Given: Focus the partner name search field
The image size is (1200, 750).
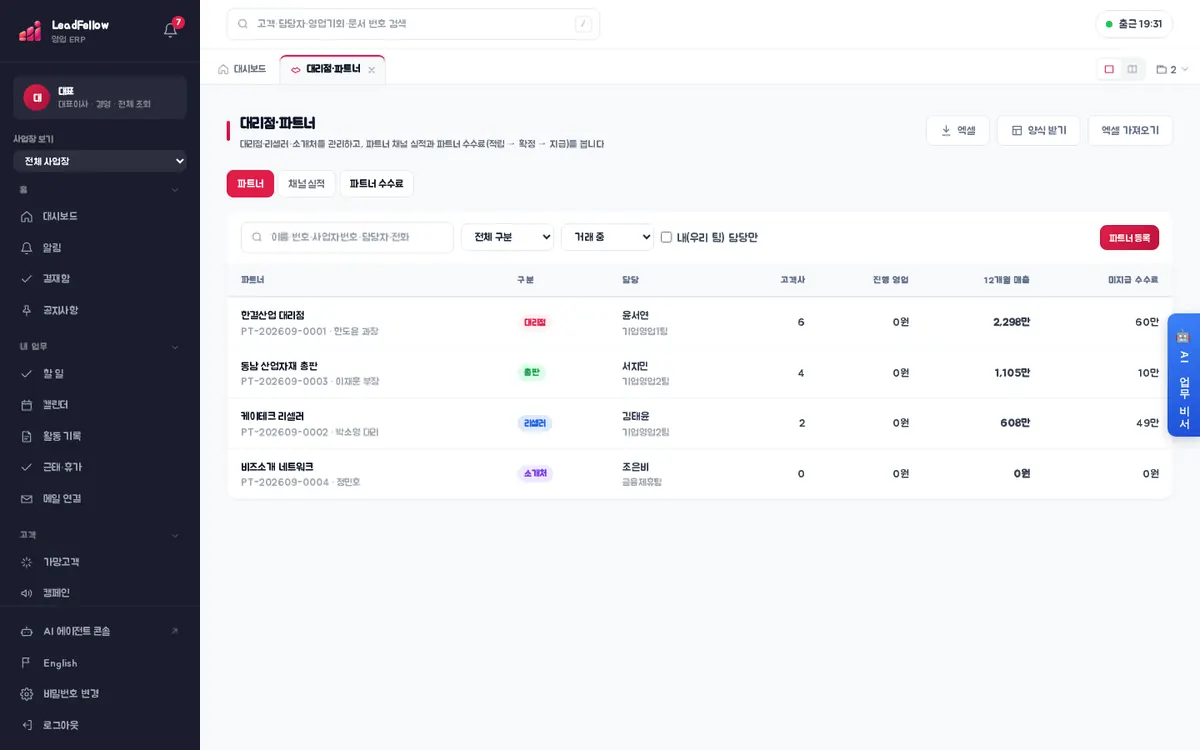Looking at the screenshot, I should point(347,237).
